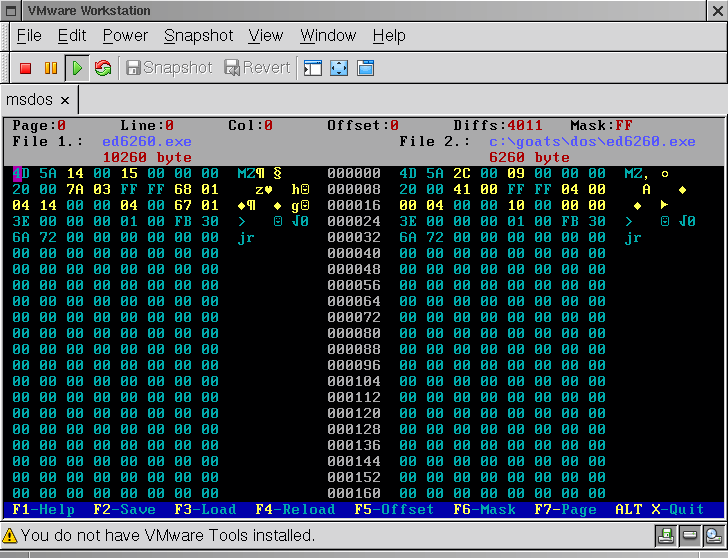Viewport: 728px width, 558px height.
Task: Click the '10260 byte' size text
Action: pyautogui.click(x=147, y=157)
